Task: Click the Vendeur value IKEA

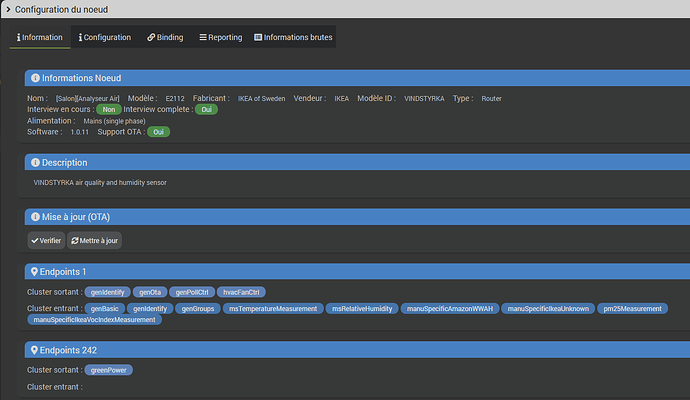Action: pos(341,99)
